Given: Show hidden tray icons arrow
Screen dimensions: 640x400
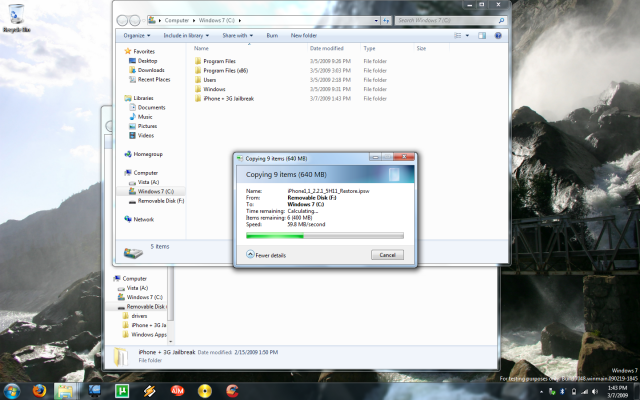Looking at the screenshot, I should coord(542,392).
